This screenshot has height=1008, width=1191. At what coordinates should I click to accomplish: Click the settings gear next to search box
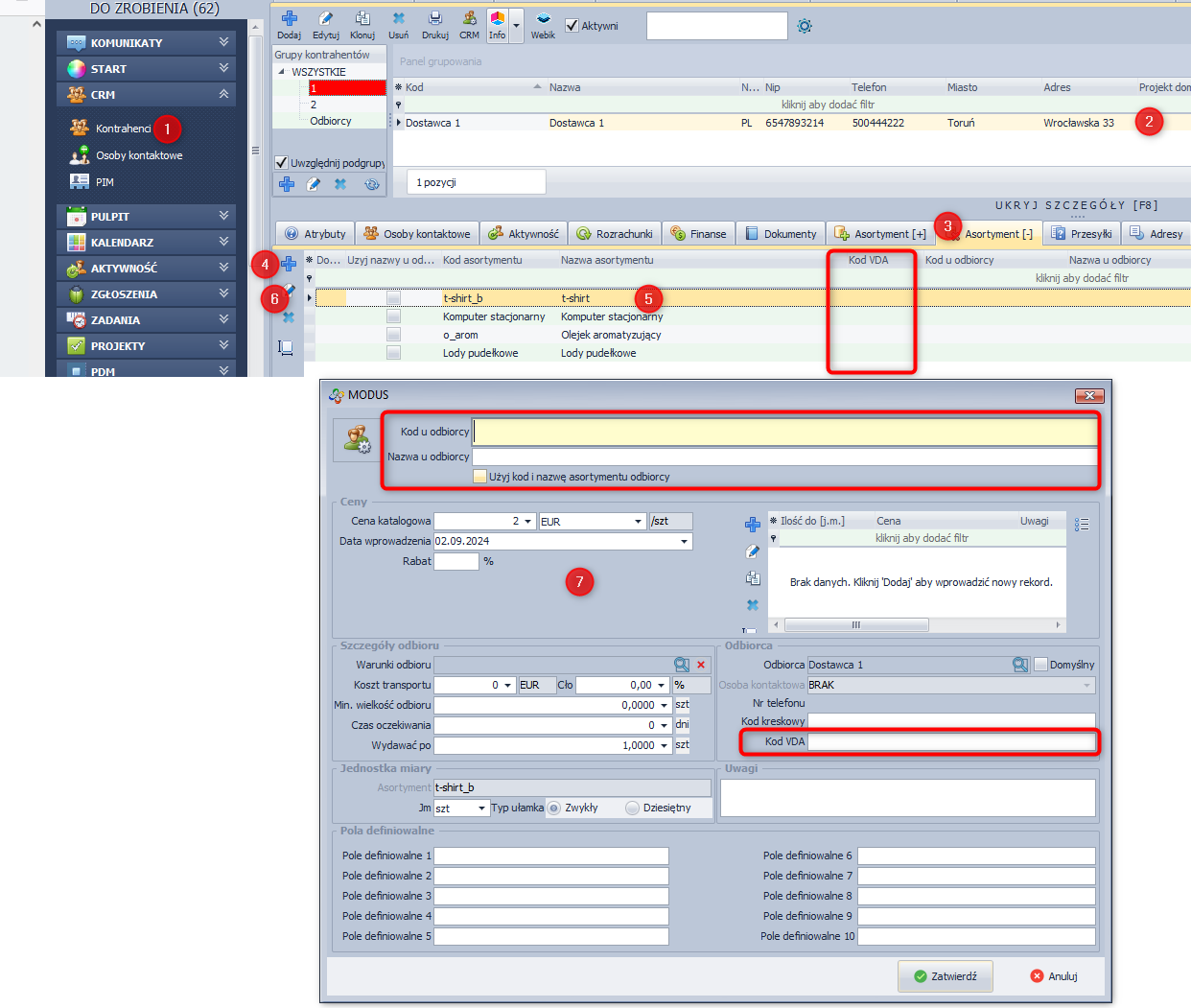[805, 26]
